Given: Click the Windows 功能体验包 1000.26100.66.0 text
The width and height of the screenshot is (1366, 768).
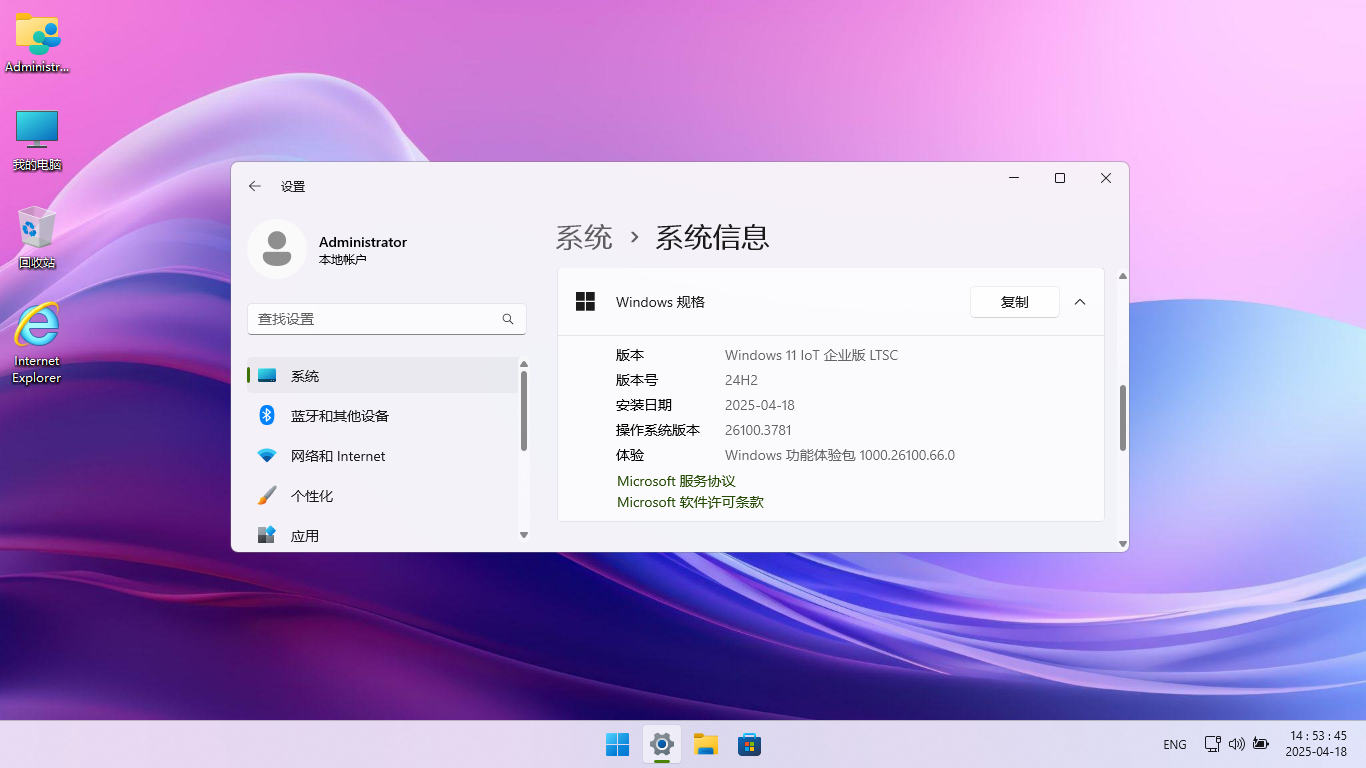Looking at the screenshot, I should click(x=840, y=455).
